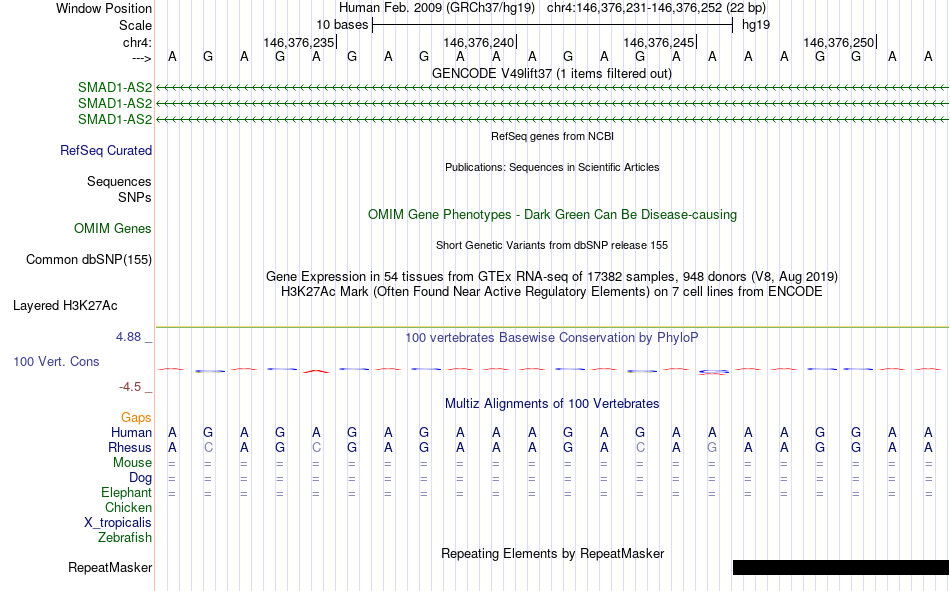Click '100 vertebrates Basewise Conservation by PhyloP' title
Viewport: 950px width, 591px height.
click(x=552, y=338)
